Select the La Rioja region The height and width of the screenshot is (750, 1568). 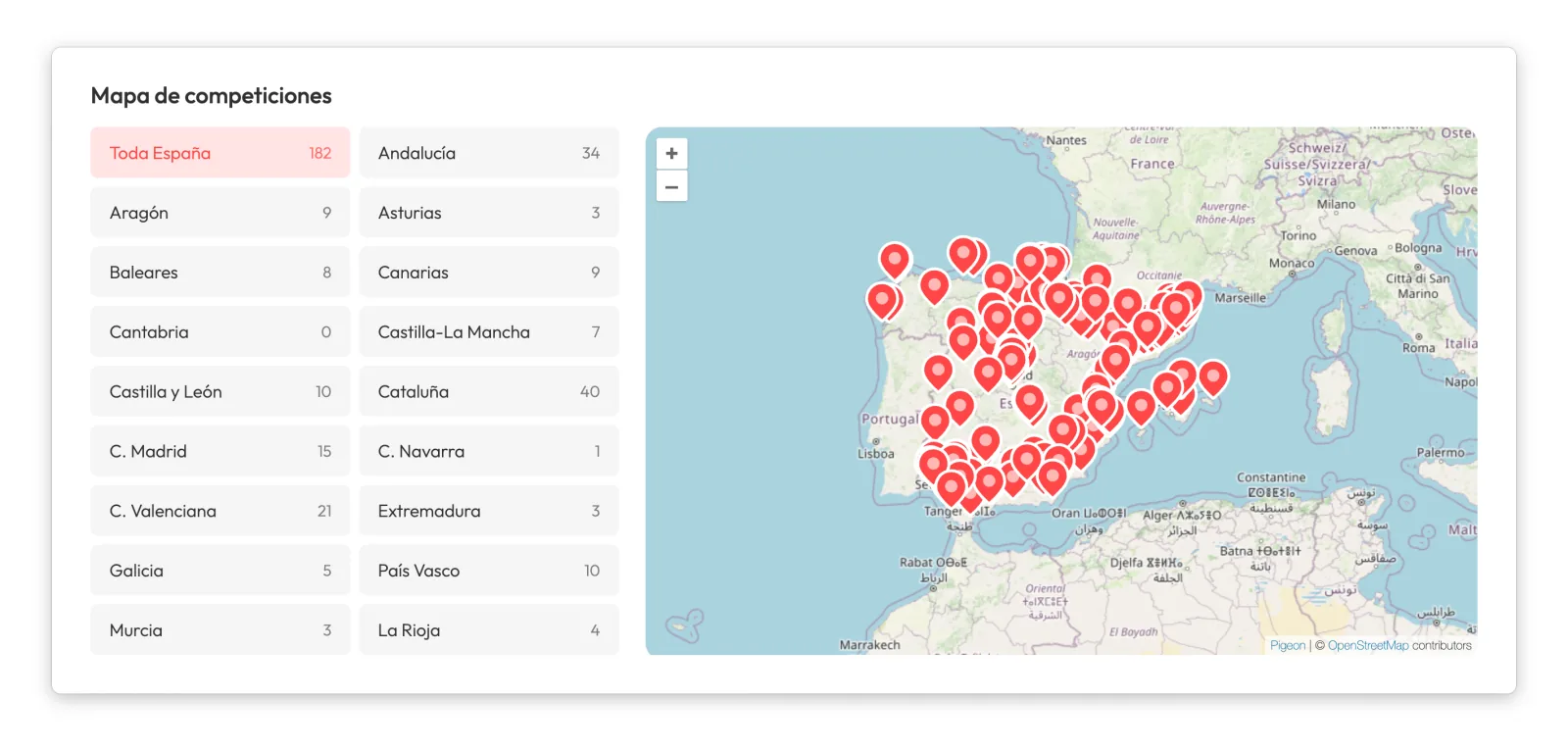click(x=489, y=631)
